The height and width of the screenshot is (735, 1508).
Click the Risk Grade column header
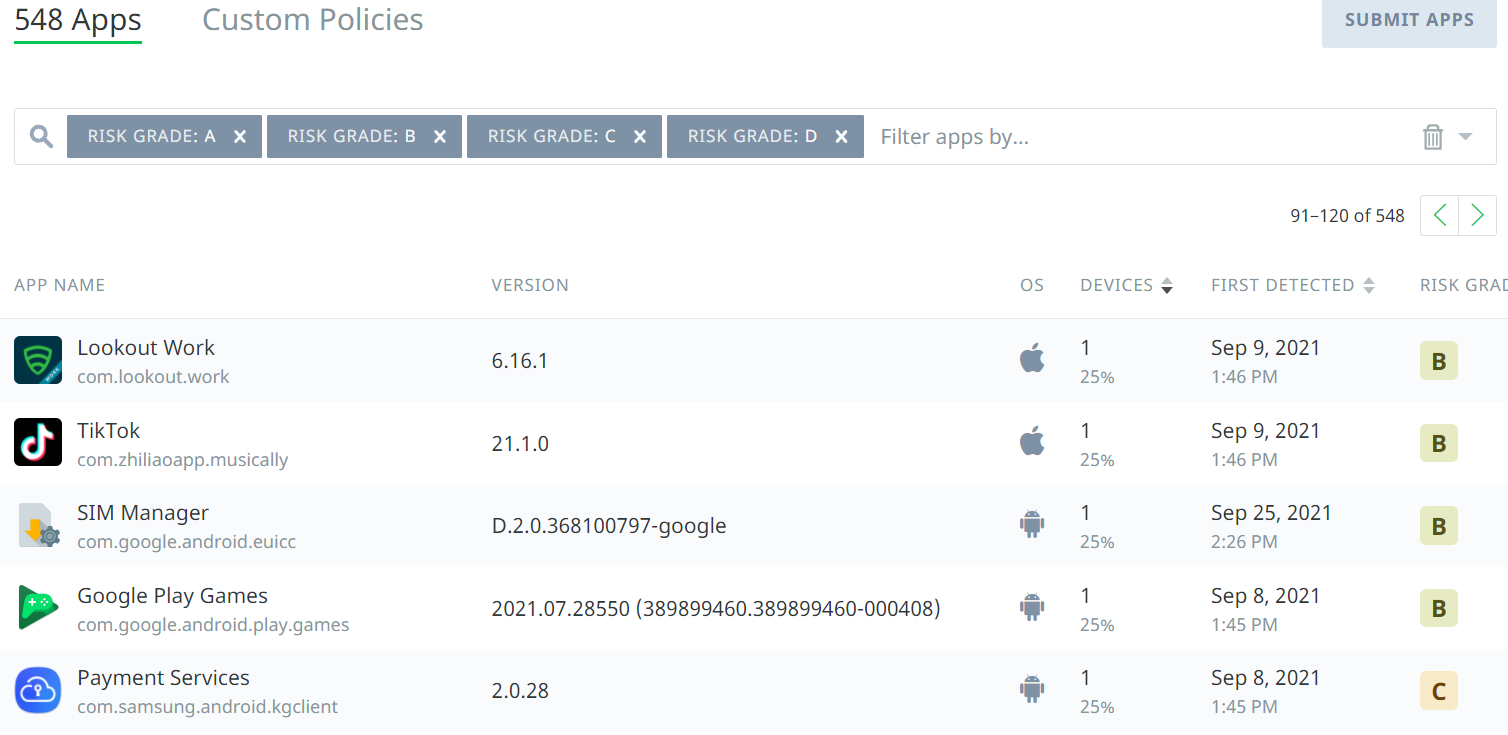click(1464, 285)
